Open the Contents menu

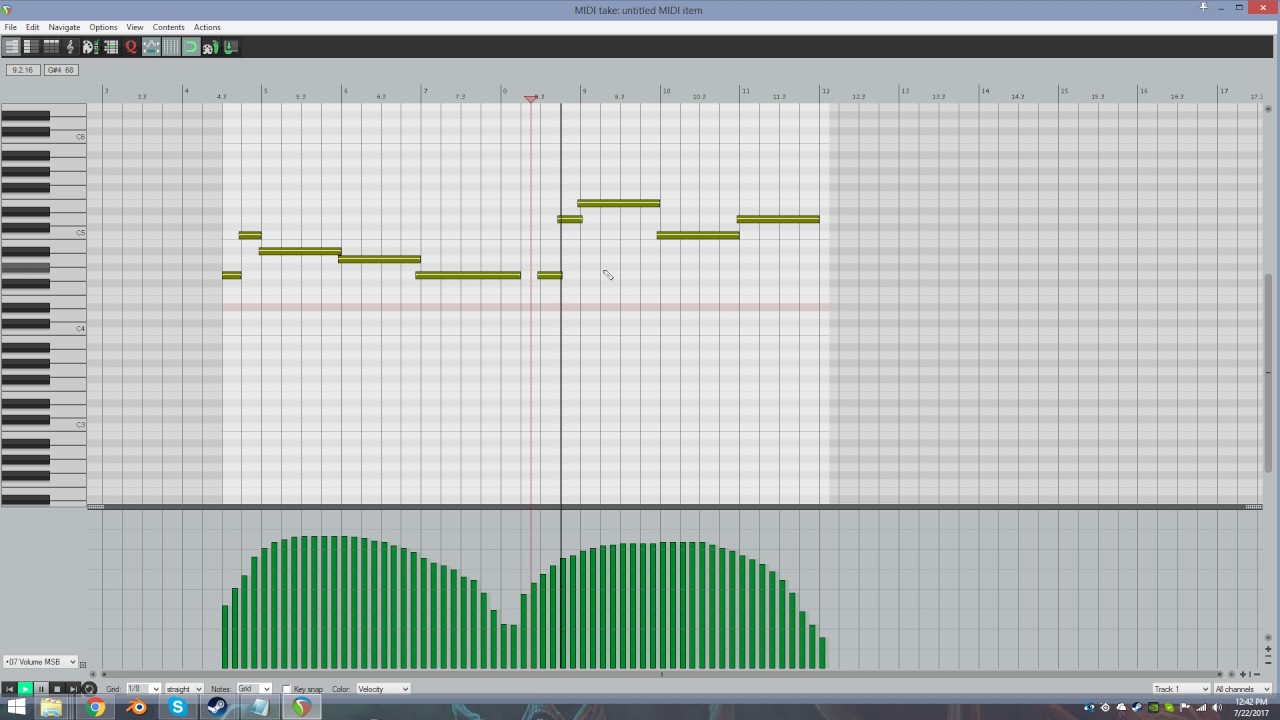(x=168, y=27)
